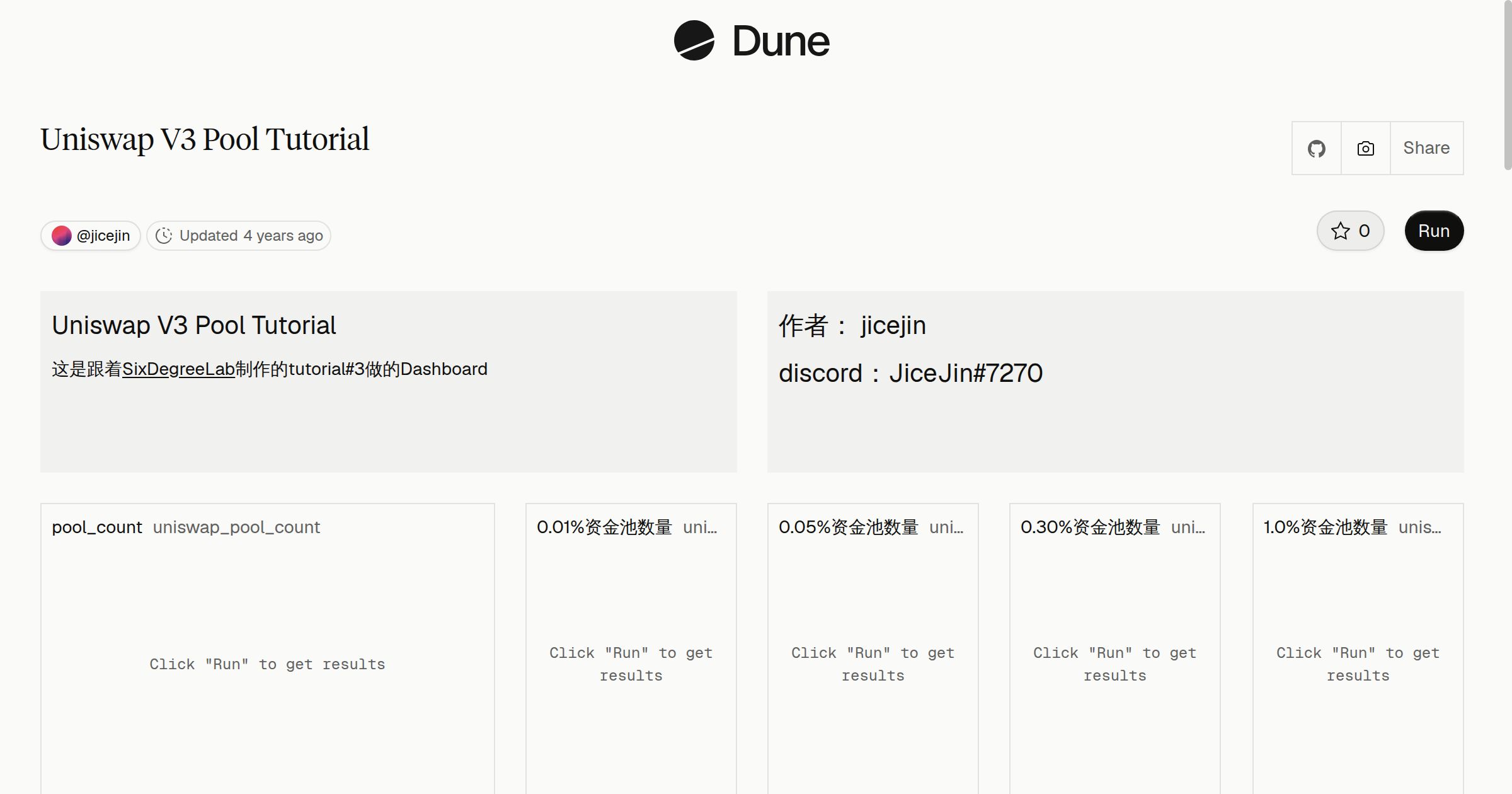Click the camera screenshot icon

point(1365,148)
